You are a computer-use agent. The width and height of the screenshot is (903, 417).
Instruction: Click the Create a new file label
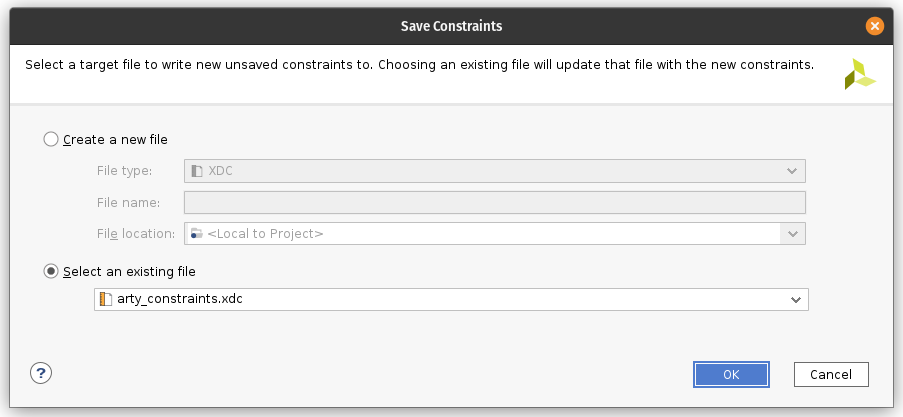coord(115,139)
